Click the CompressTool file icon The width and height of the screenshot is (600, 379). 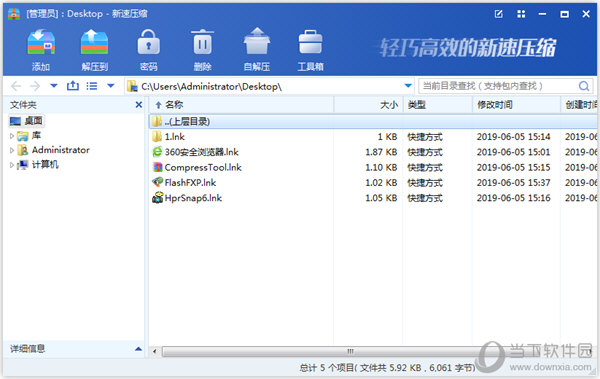click(x=157, y=167)
